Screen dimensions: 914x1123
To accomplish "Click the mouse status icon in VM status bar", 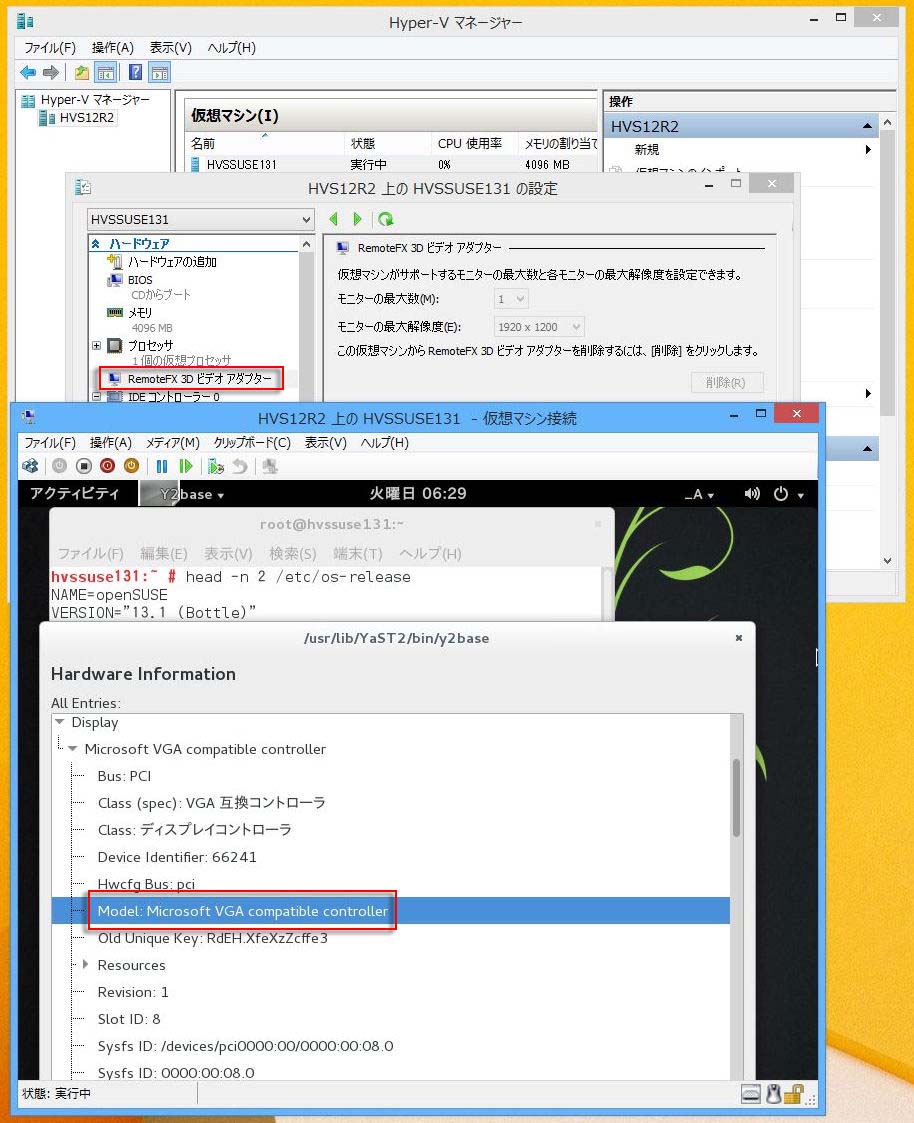I will click(x=773, y=1094).
